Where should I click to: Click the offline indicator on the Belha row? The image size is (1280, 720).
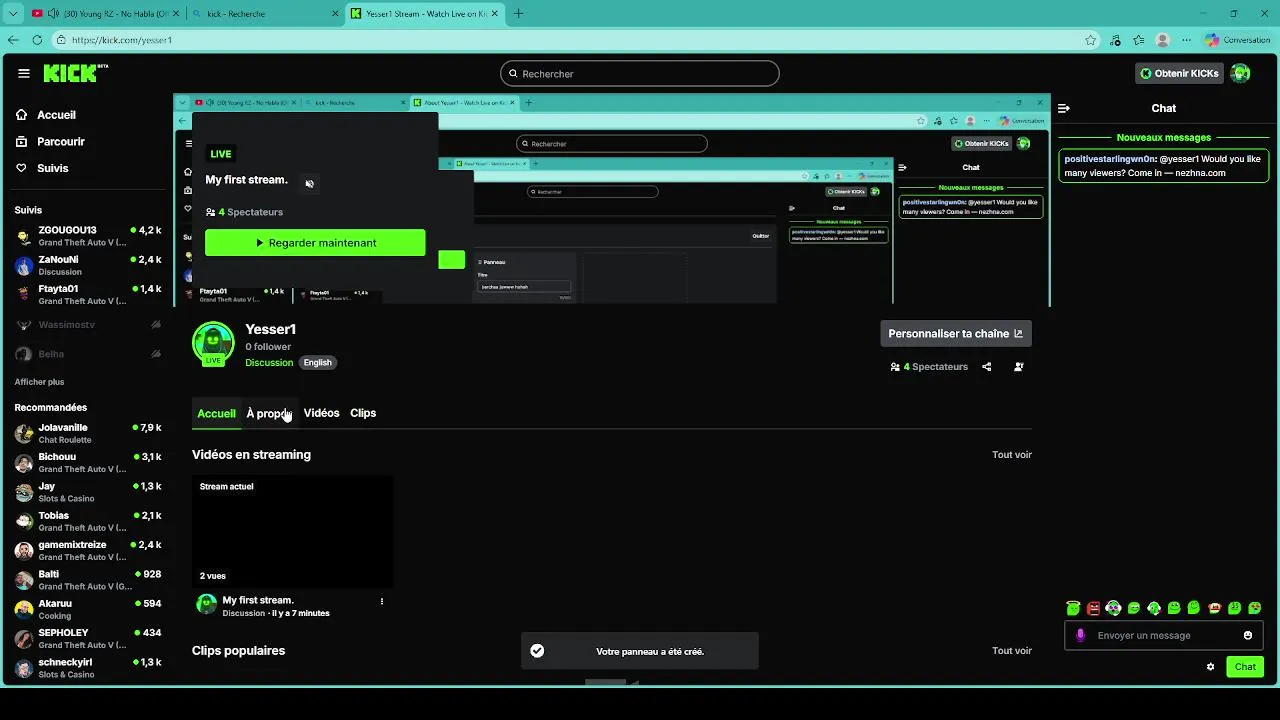coord(155,354)
